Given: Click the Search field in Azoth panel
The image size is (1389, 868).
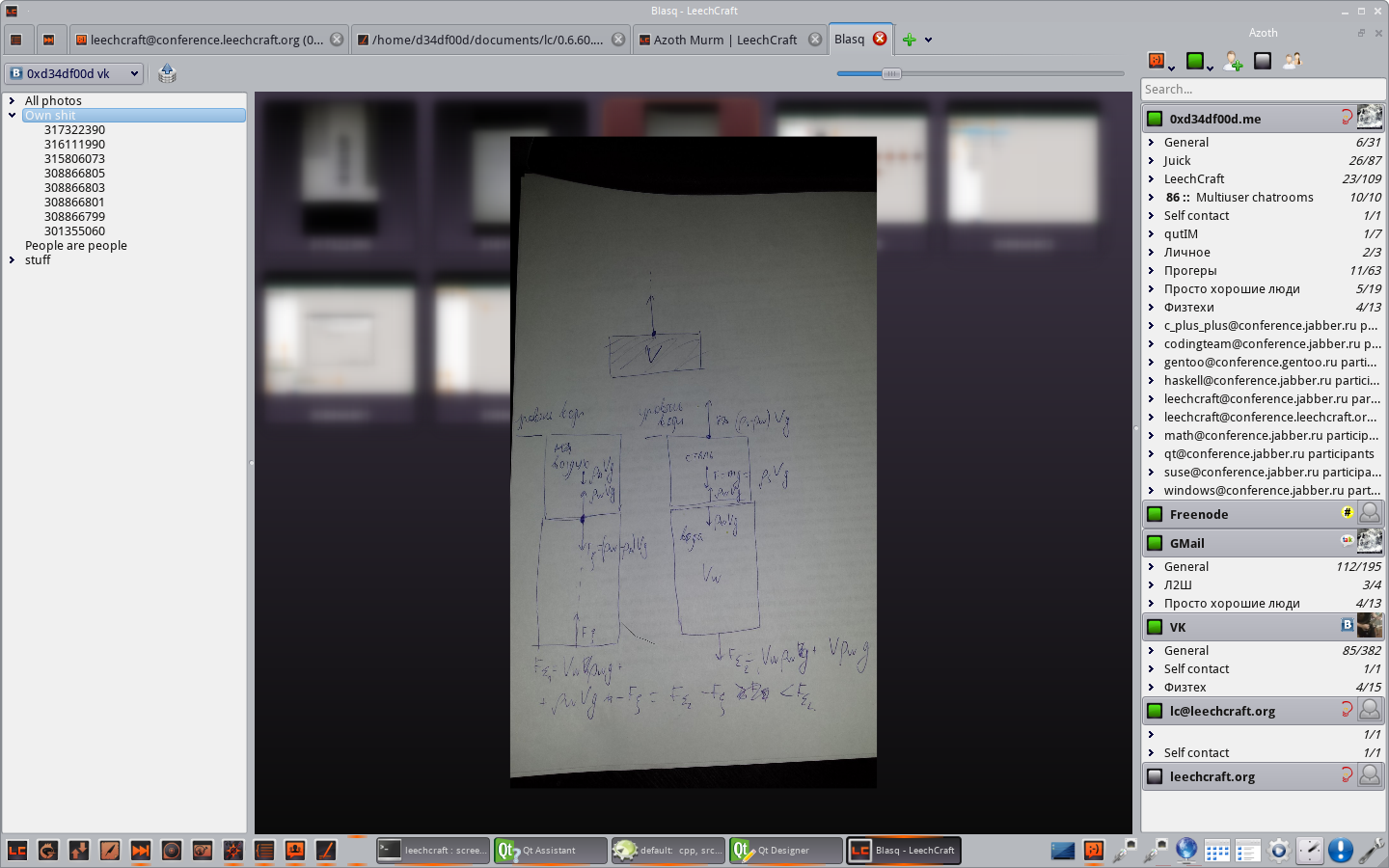Looking at the screenshot, I should [1263, 89].
